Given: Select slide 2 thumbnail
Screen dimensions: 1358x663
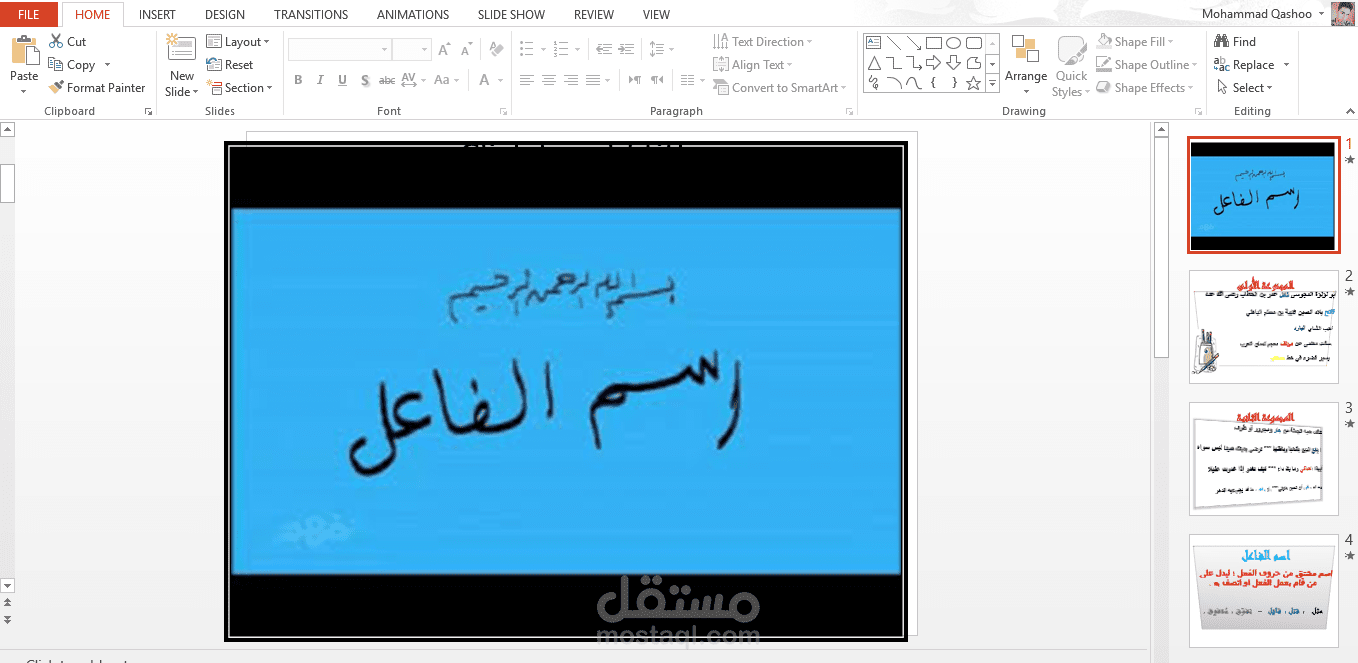Looking at the screenshot, I should click(x=1263, y=326).
